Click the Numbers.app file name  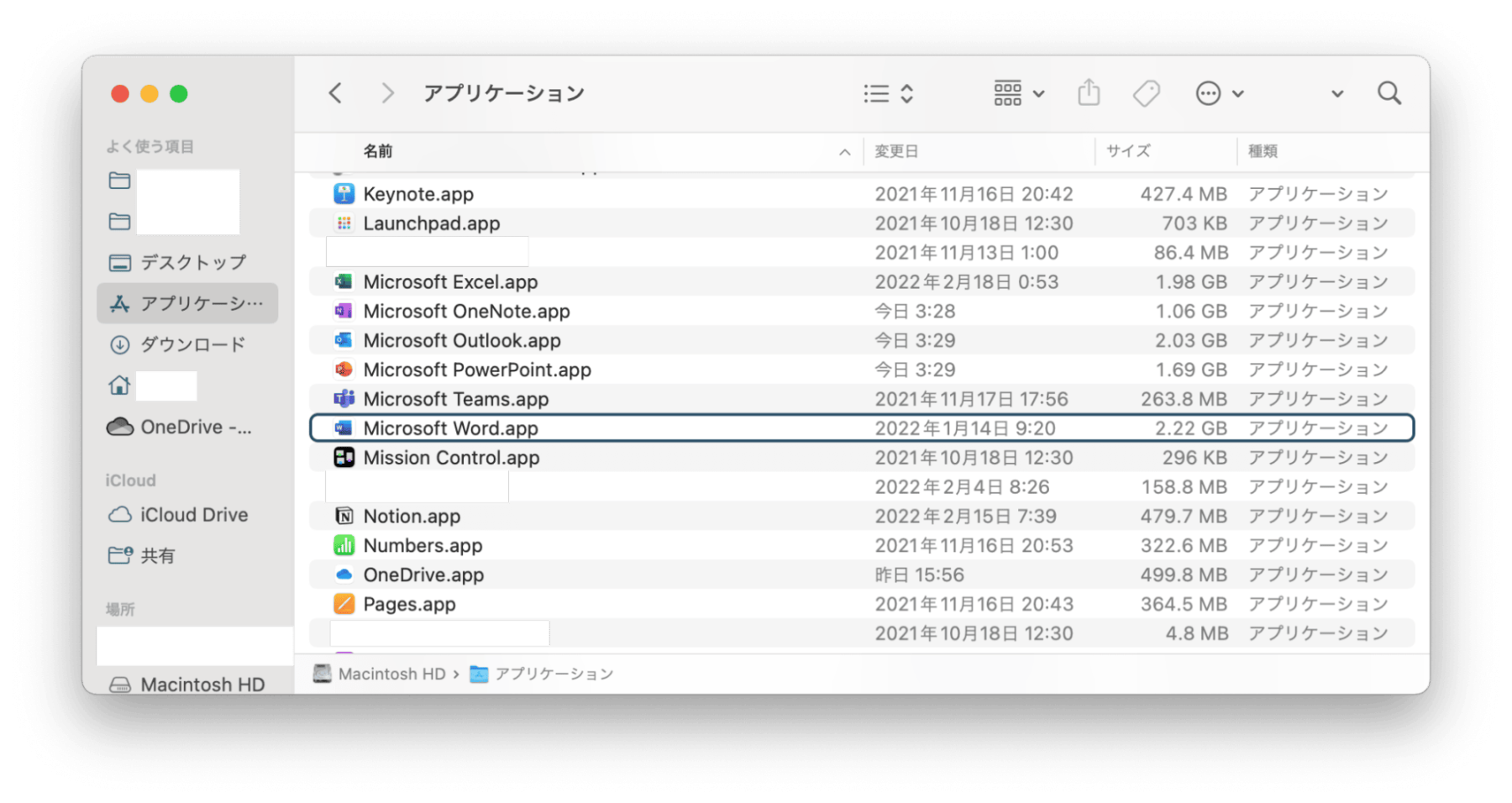click(423, 546)
